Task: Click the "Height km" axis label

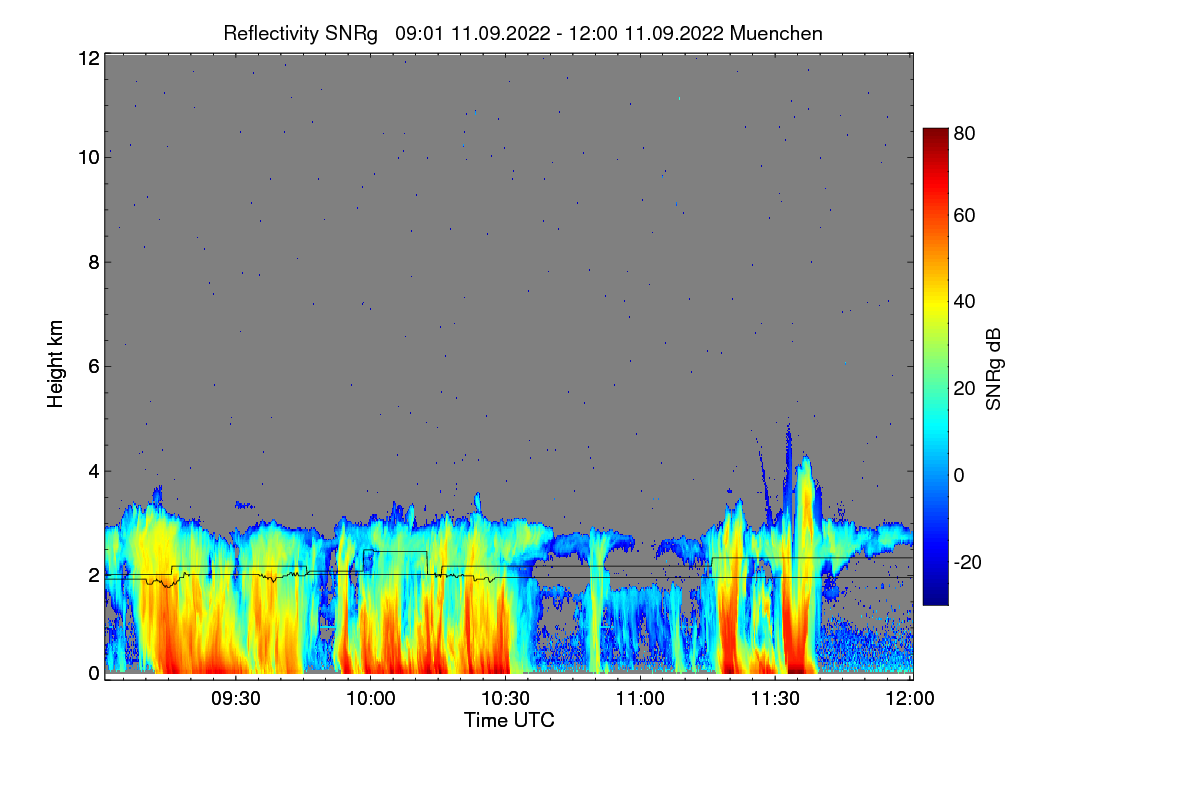Action: [55, 364]
